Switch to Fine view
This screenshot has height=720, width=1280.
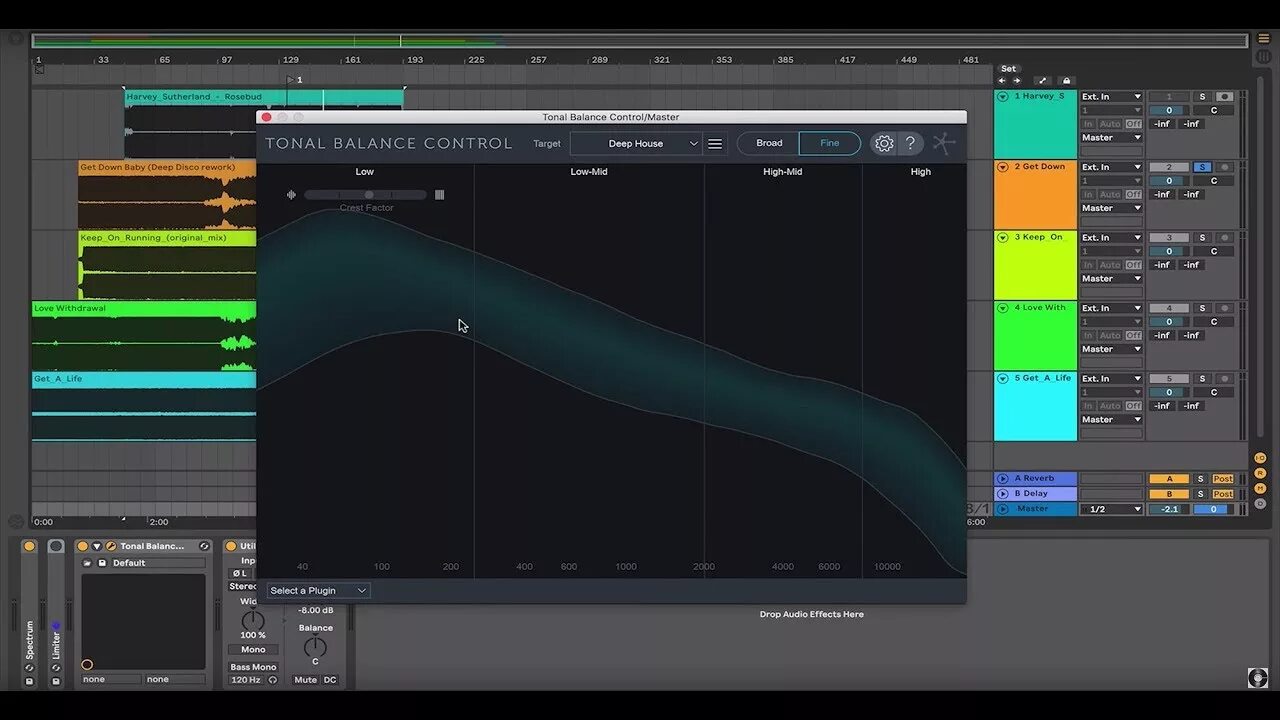[830, 143]
